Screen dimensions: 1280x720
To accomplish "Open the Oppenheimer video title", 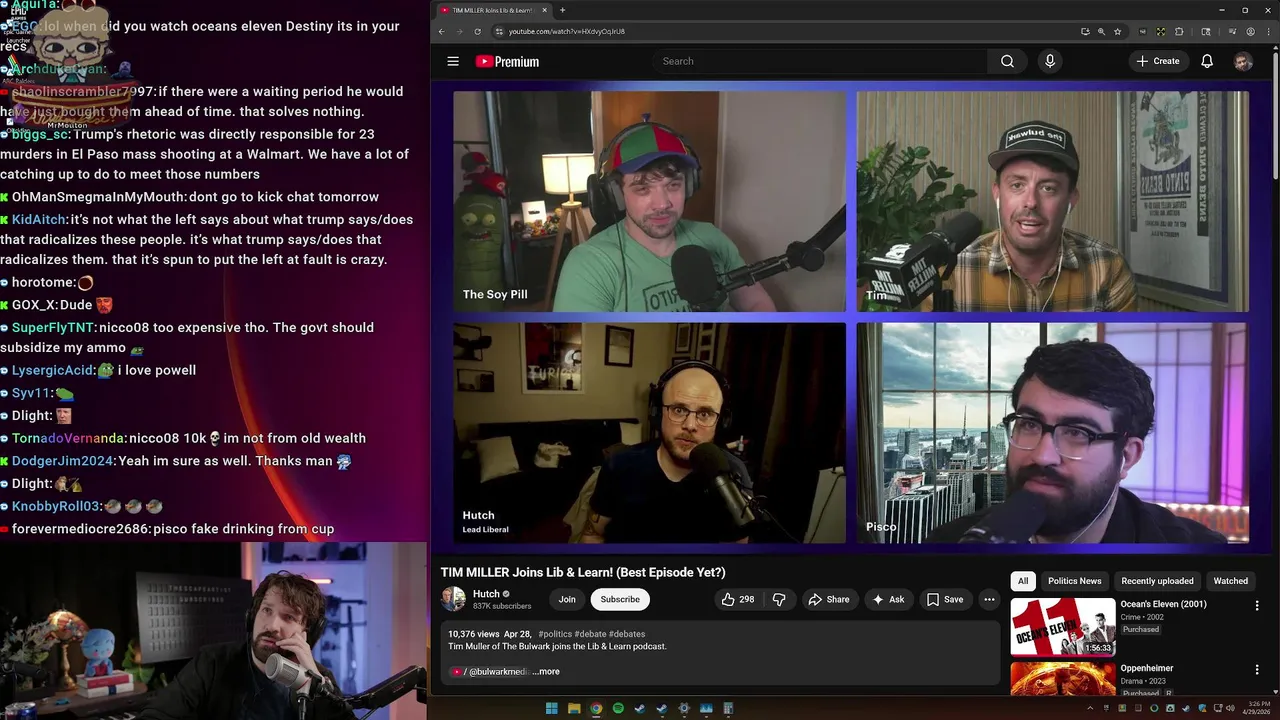I will point(1147,668).
